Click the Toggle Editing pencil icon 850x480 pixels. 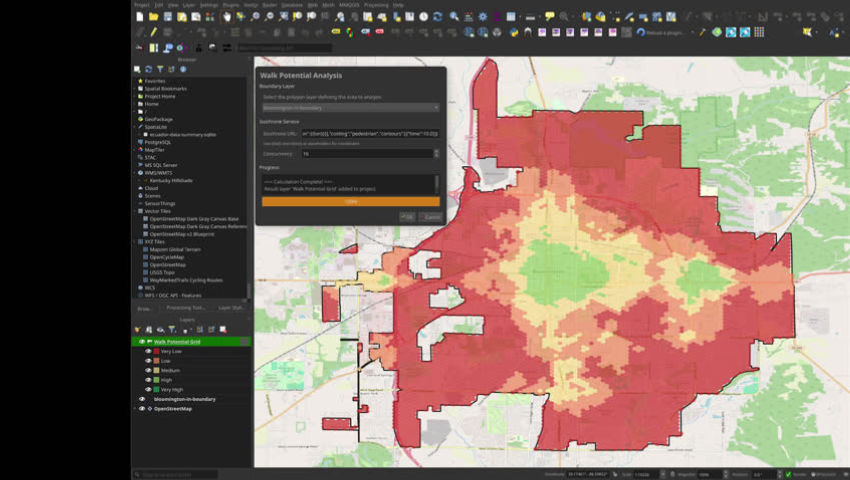153,32
